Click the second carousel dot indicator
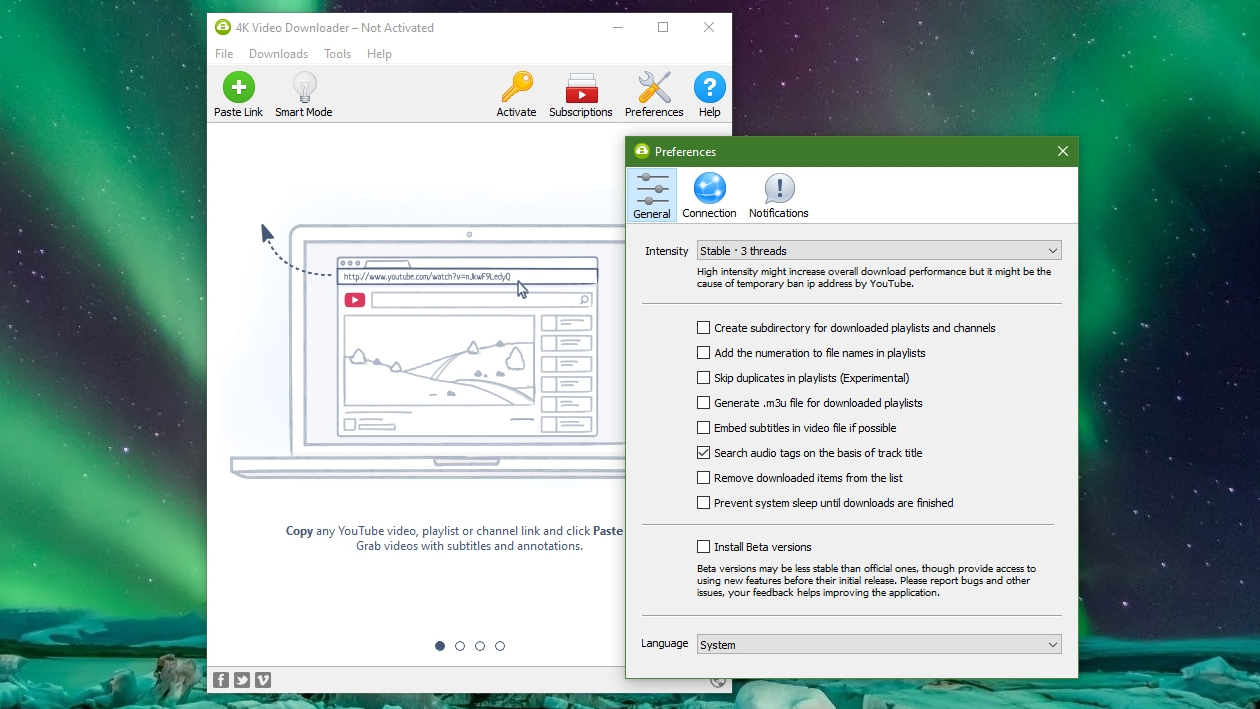Screen dimensions: 1260x709 tap(460, 646)
